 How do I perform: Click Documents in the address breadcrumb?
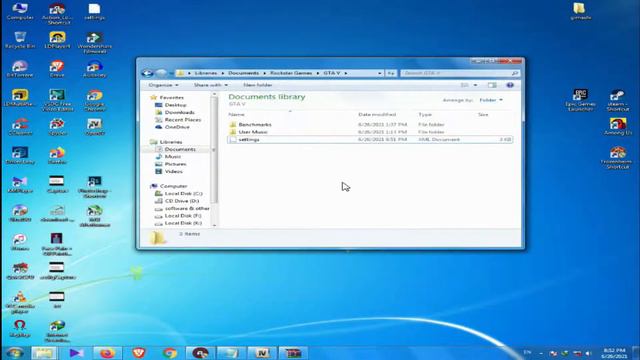point(243,73)
